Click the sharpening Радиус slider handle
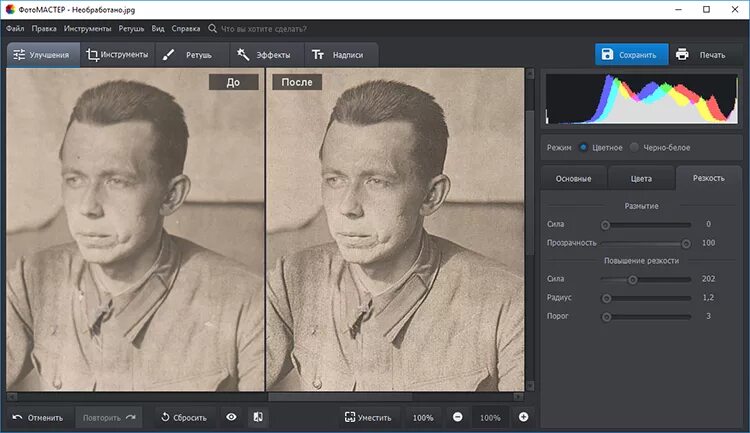The image size is (750, 433). (606, 298)
